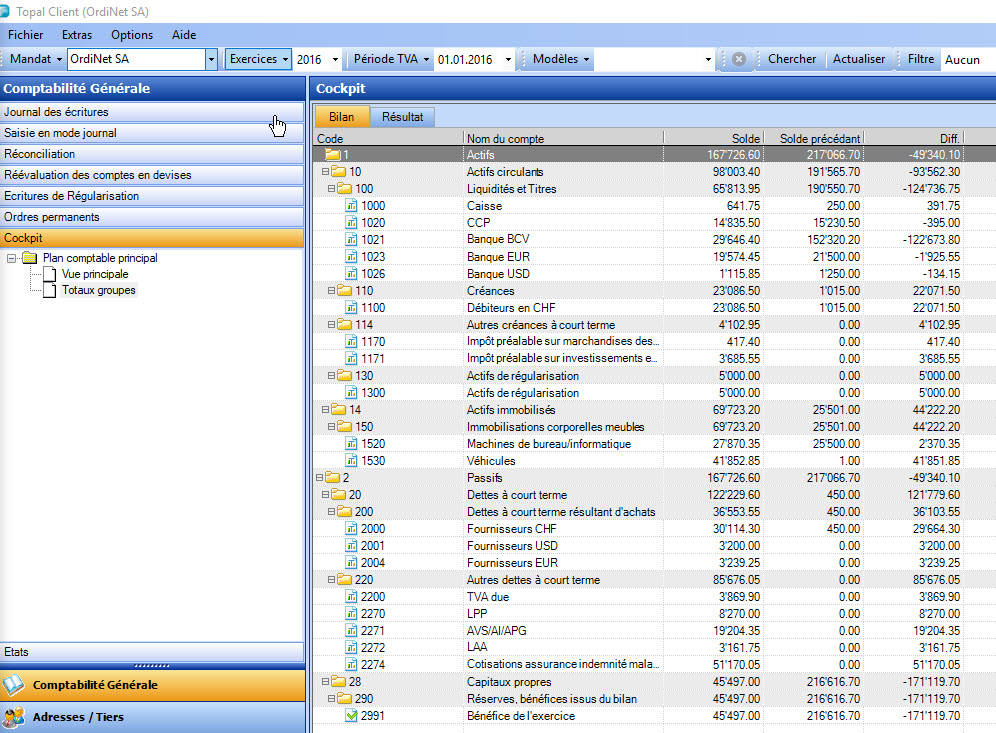Screen dimensions: 996x733
Task: Open the Extras menu
Action: (x=76, y=34)
